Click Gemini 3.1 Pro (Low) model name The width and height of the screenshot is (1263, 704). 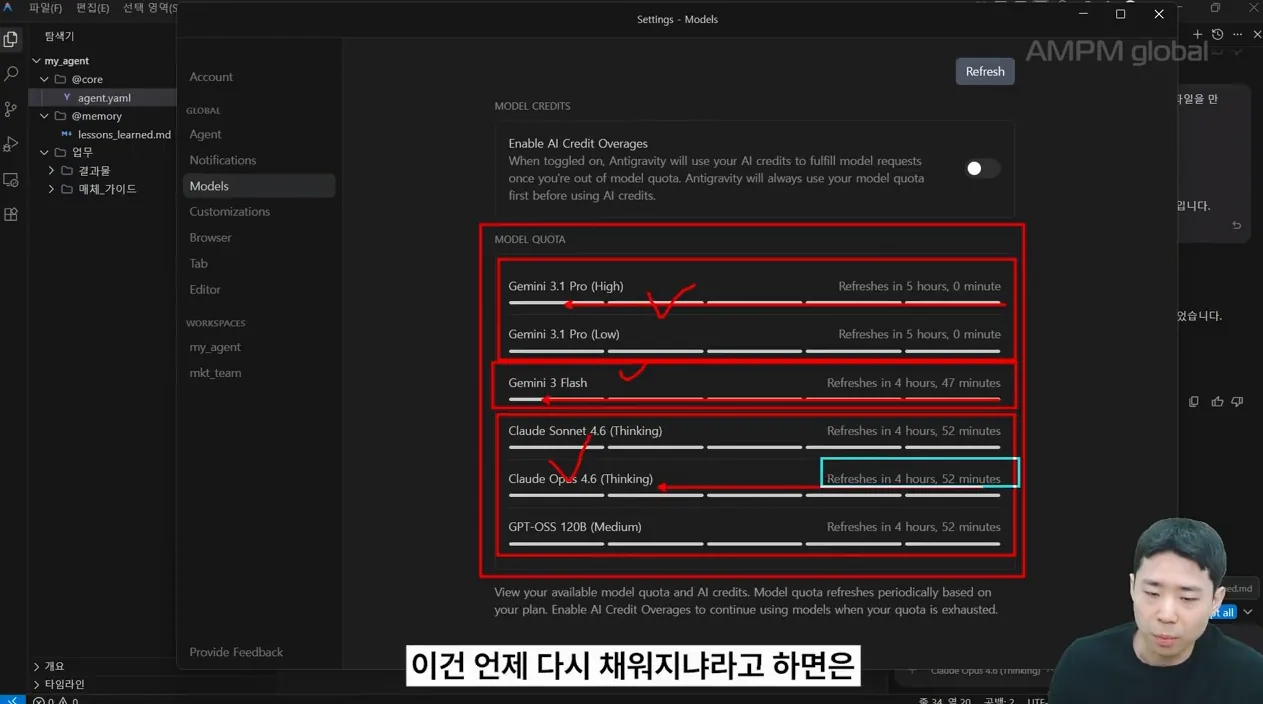point(564,334)
